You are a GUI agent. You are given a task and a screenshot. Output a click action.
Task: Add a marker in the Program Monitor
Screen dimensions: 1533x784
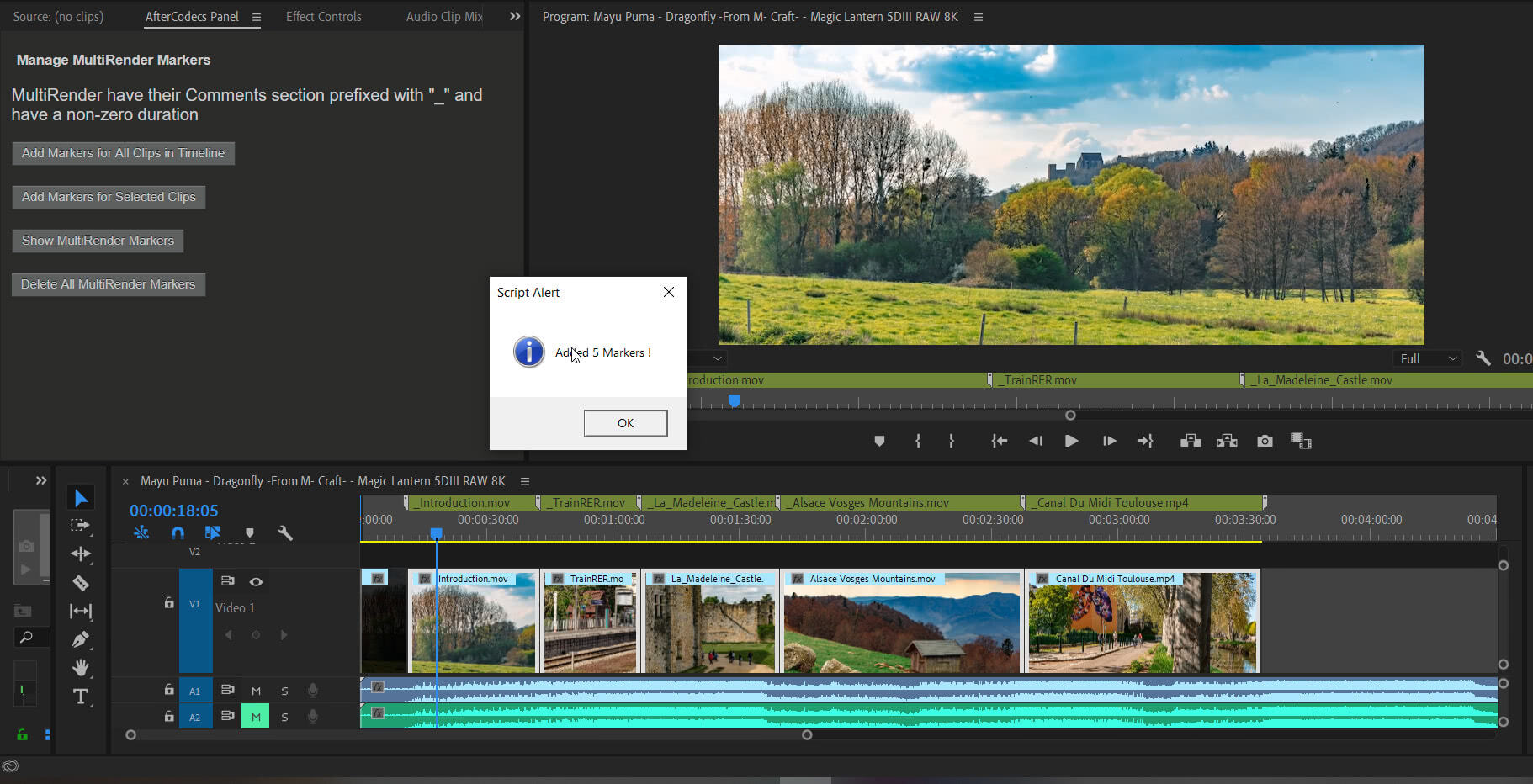click(x=878, y=440)
